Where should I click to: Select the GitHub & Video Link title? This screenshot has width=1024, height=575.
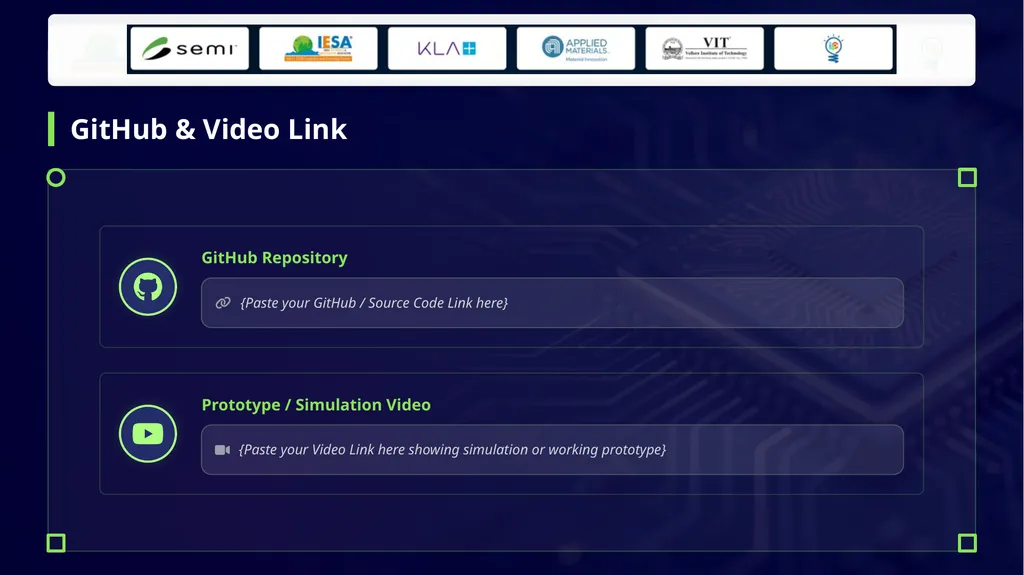point(208,129)
